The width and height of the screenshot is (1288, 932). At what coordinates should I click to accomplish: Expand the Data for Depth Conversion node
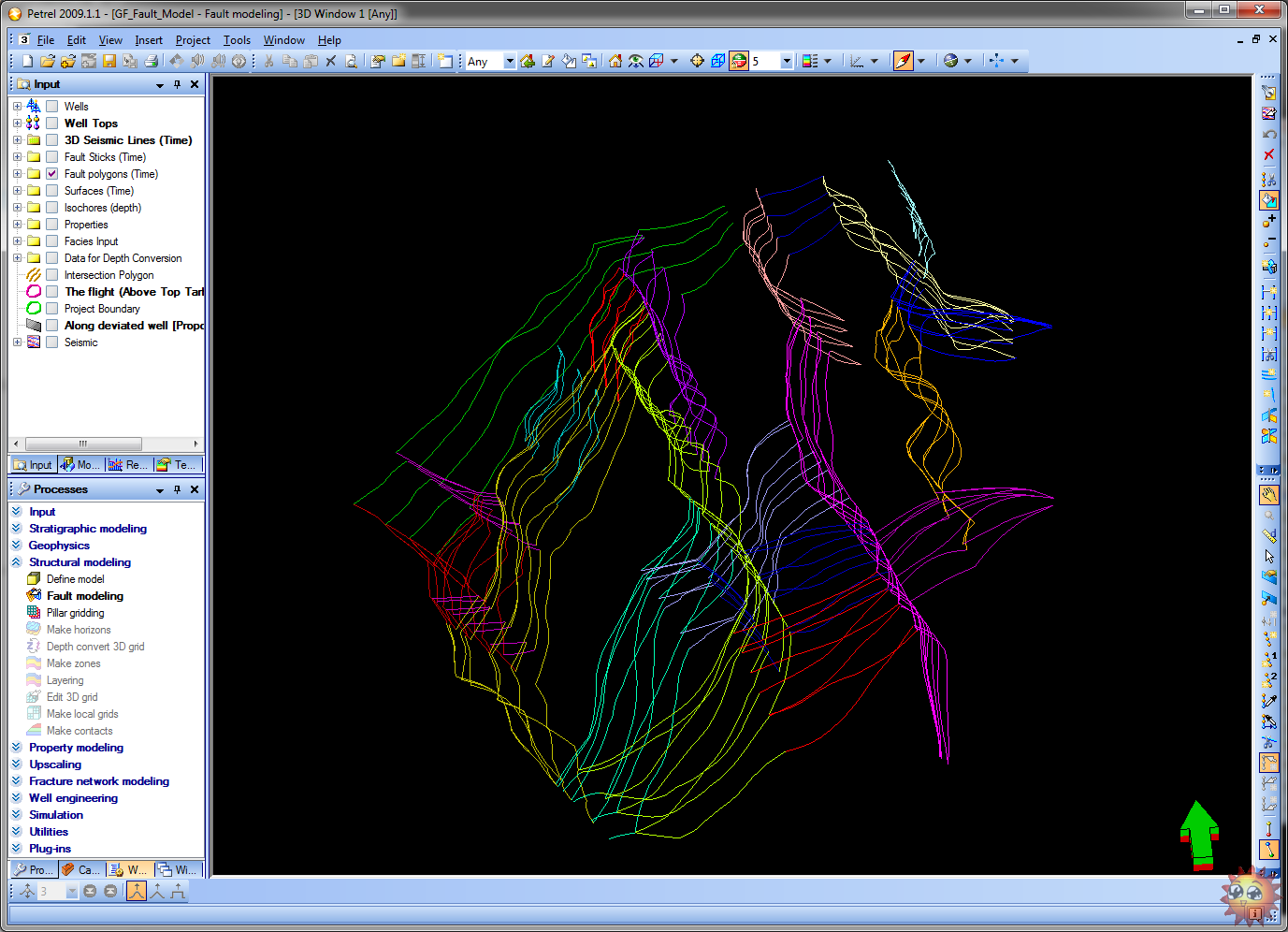click(17, 258)
